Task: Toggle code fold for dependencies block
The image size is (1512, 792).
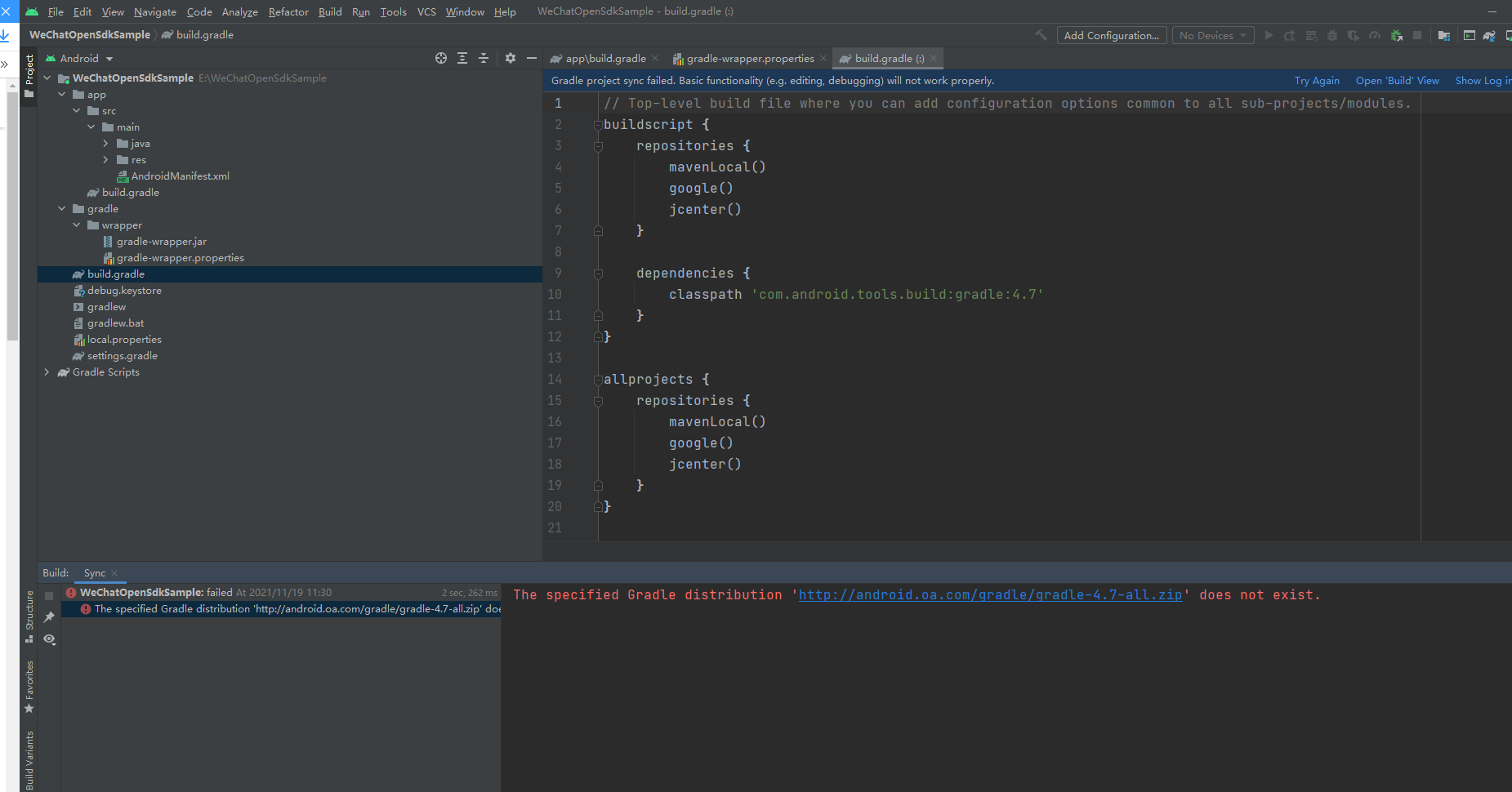Action: coord(598,274)
